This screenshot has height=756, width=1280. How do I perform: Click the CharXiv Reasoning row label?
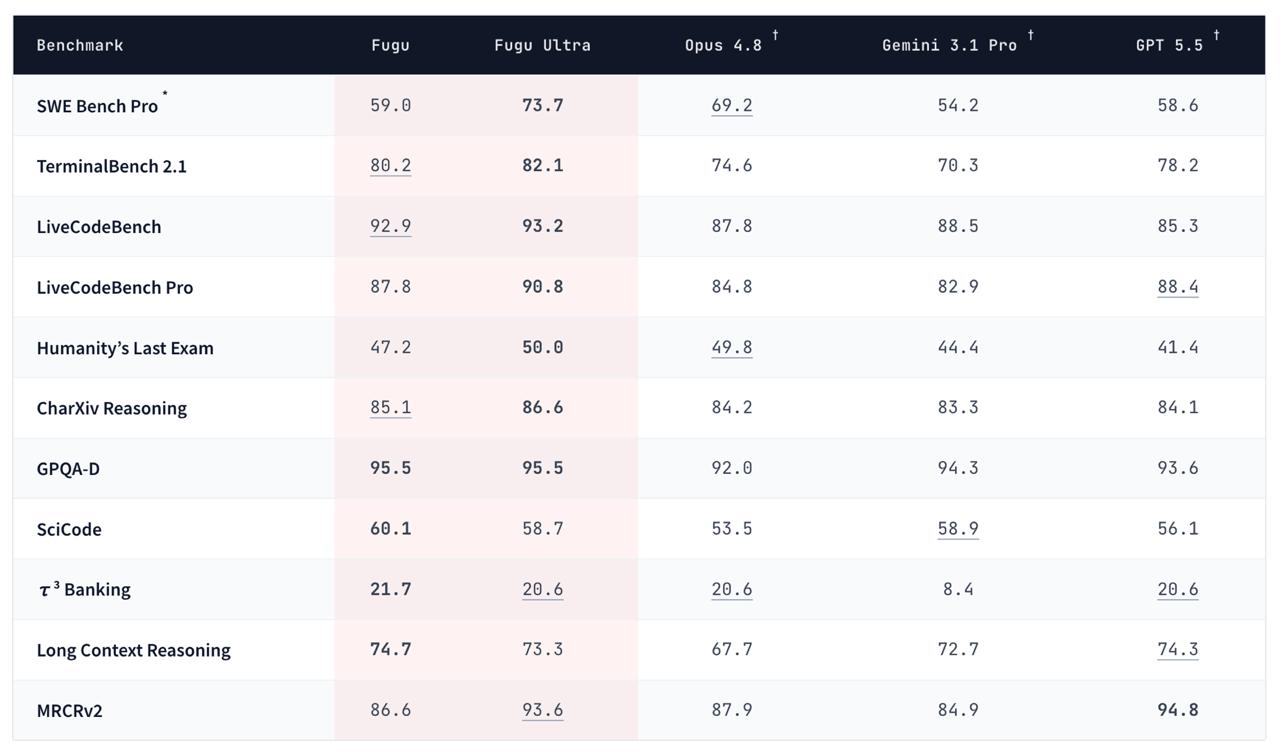(111, 408)
